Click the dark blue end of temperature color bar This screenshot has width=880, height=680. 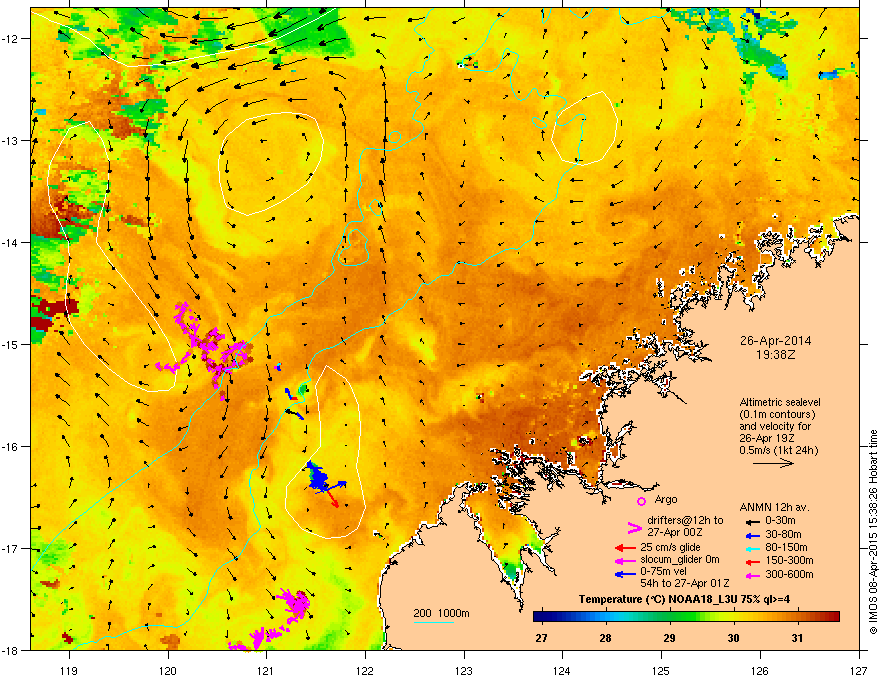coord(540,617)
